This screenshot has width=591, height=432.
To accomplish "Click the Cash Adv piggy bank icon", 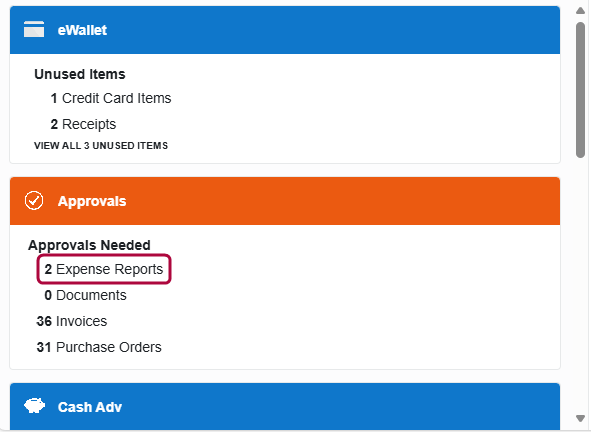I will pyautogui.click(x=34, y=406).
